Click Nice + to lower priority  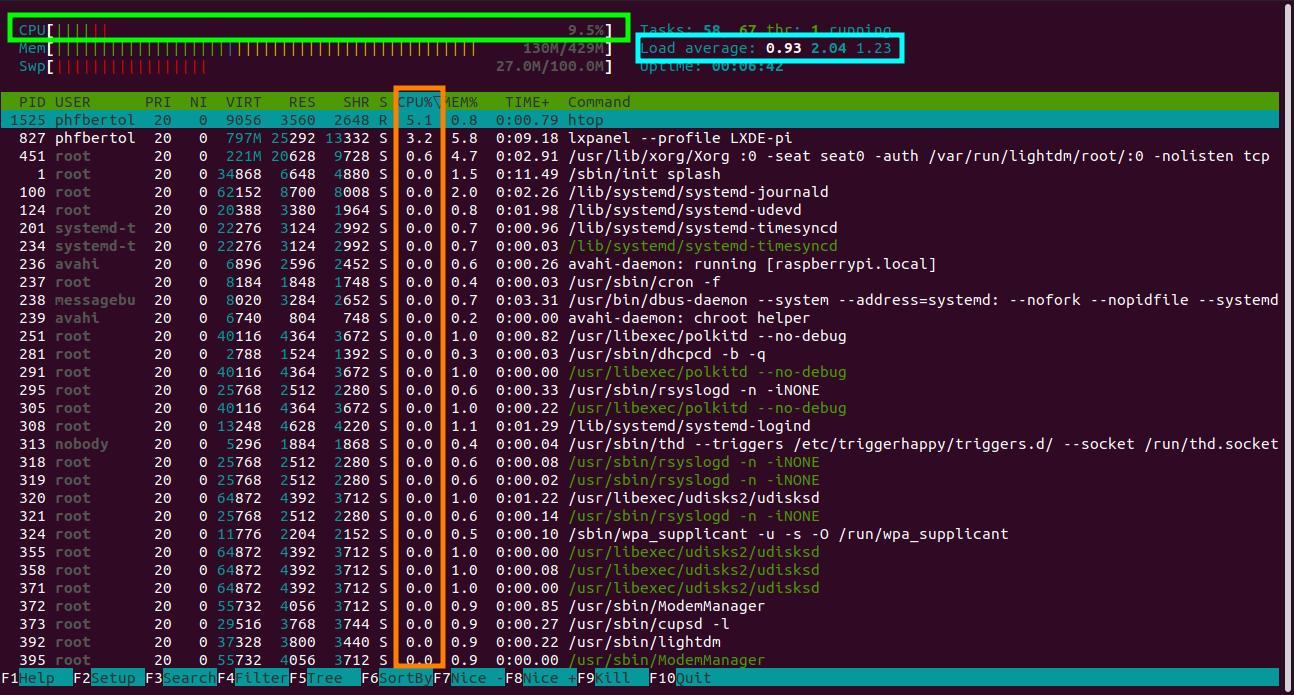(x=540, y=678)
